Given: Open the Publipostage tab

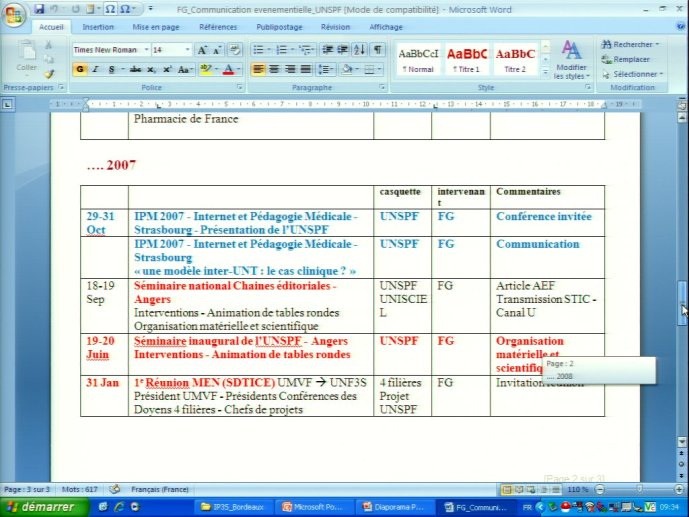Looking at the screenshot, I should 279,27.
